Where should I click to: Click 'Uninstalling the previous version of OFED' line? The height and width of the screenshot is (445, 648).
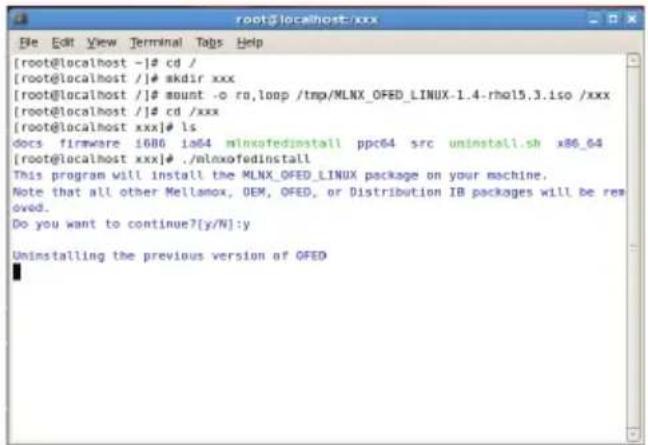click(x=169, y=256)
